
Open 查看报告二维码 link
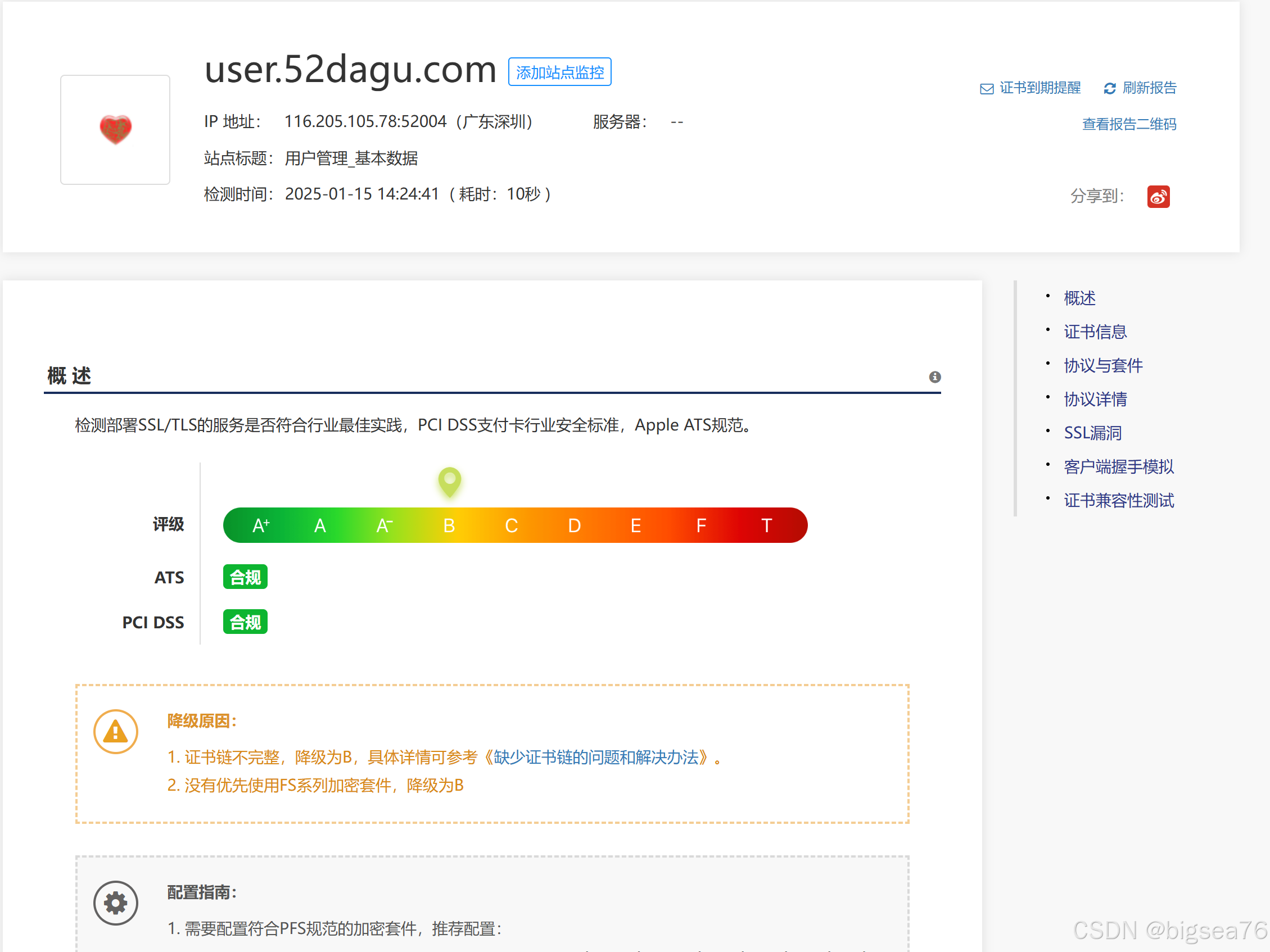(x=1129, y=124)
